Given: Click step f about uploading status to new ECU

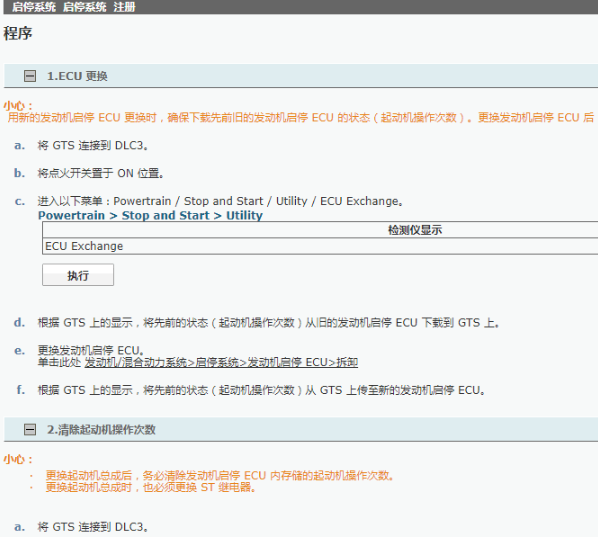Looking at the screenshot, I should 261,390.
